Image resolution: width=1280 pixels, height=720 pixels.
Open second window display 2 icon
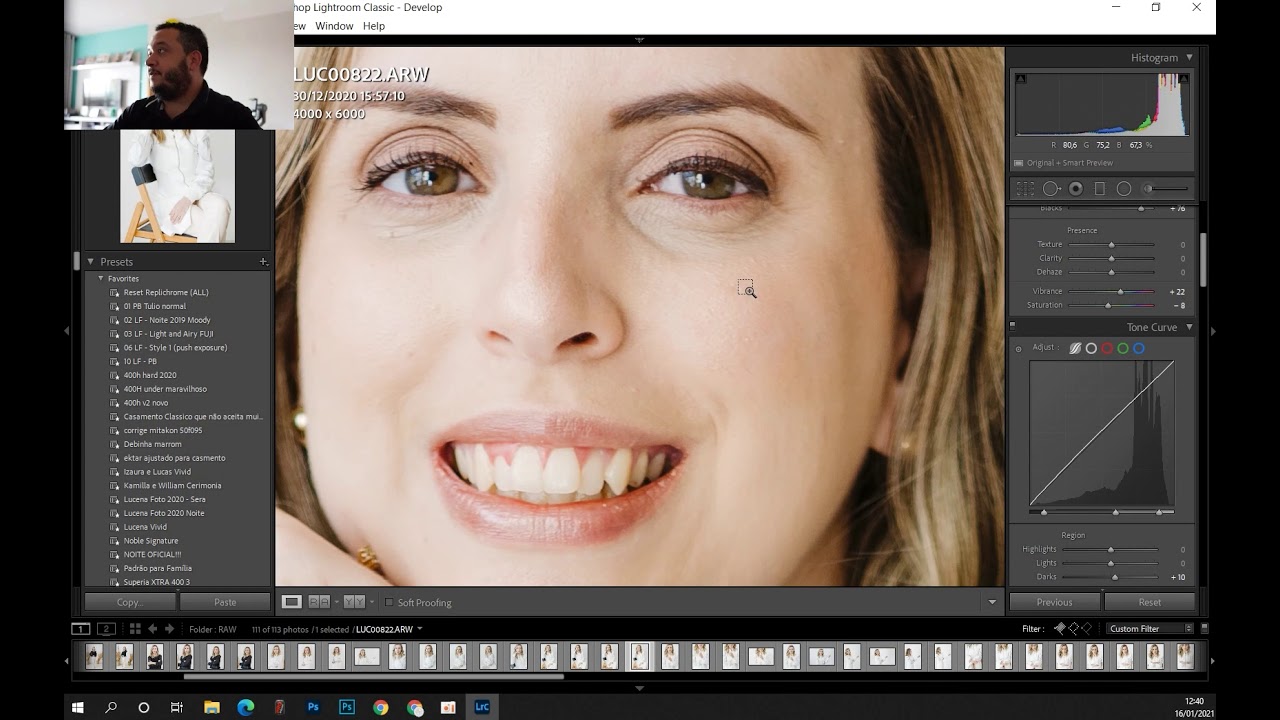pos(106,629)
